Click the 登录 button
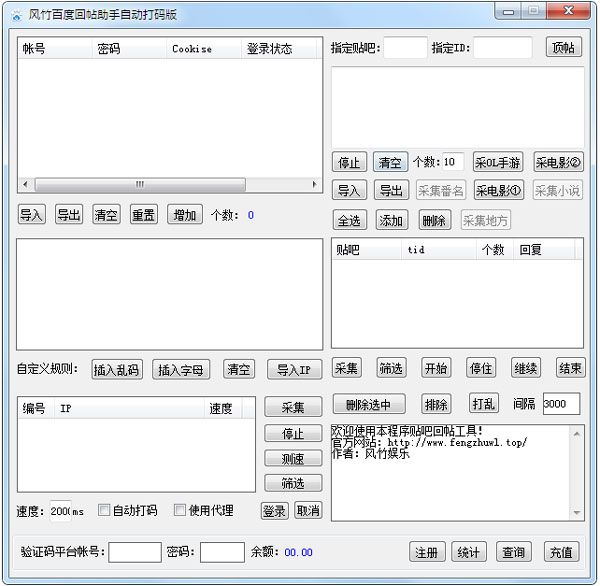 coord(274,510)
